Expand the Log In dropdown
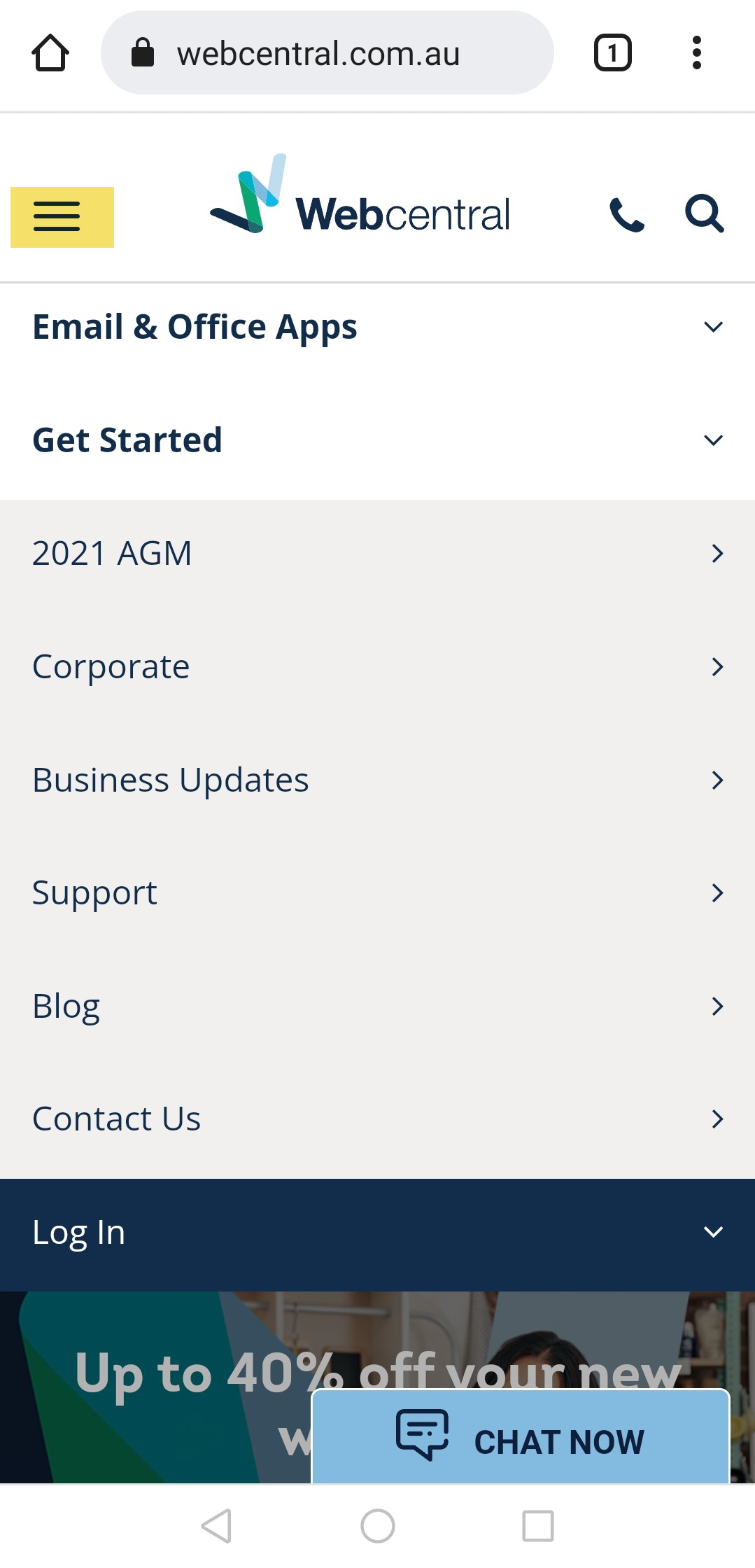The height and width of the screenshot is (1568, 755). point(377,1233)
